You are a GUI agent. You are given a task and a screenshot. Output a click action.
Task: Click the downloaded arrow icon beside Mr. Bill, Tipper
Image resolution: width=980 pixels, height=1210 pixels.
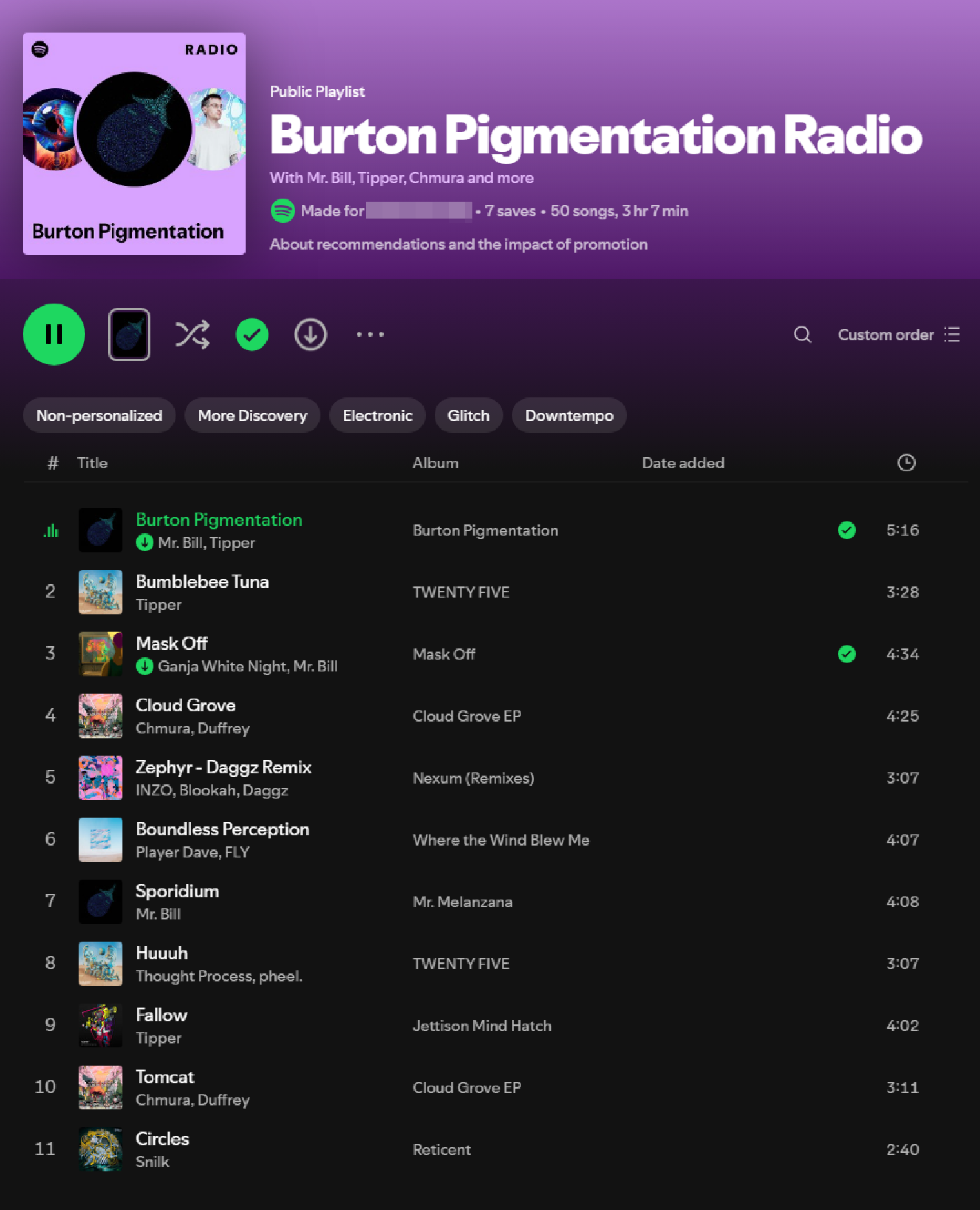144,542
